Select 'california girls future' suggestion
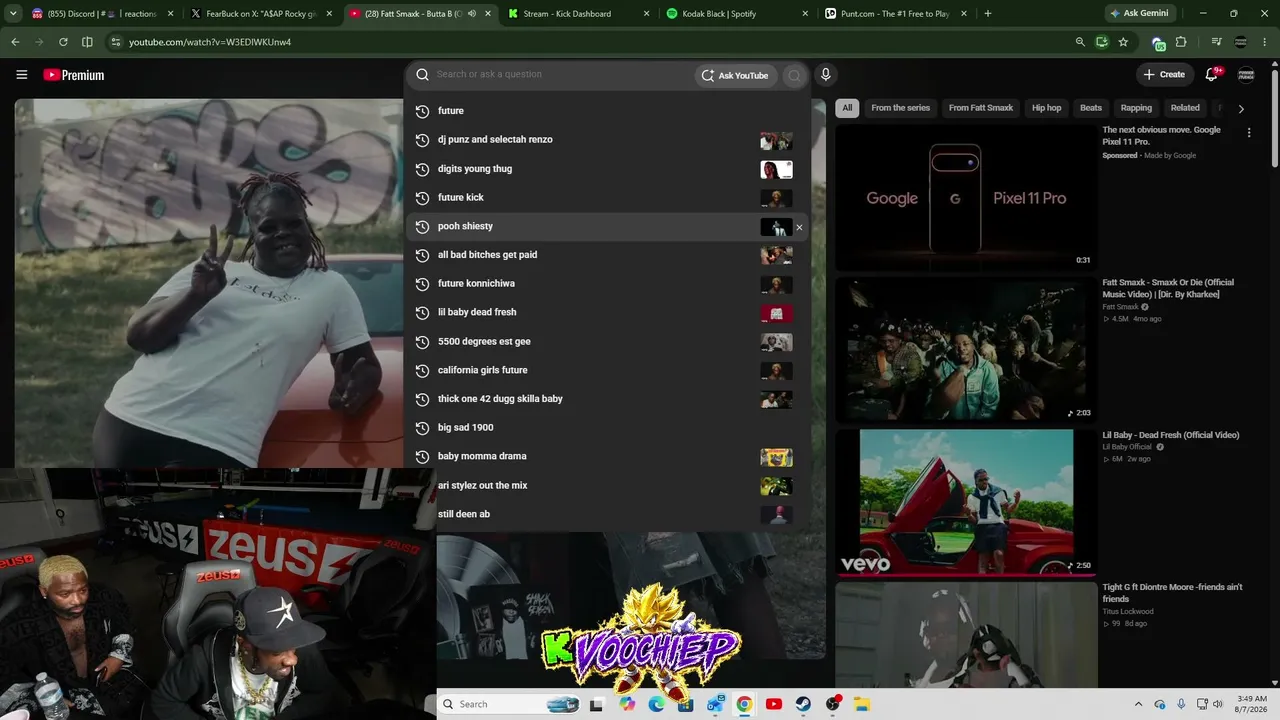 607,371
